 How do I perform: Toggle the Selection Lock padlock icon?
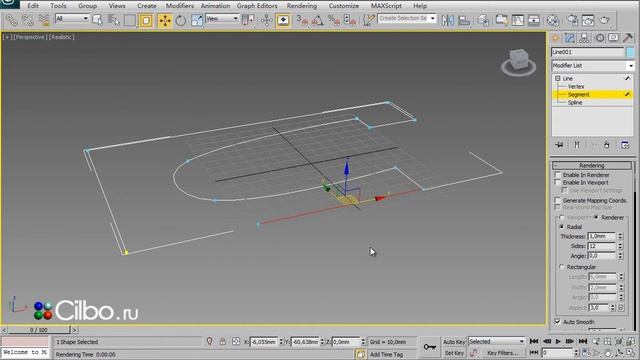(222, 341)
